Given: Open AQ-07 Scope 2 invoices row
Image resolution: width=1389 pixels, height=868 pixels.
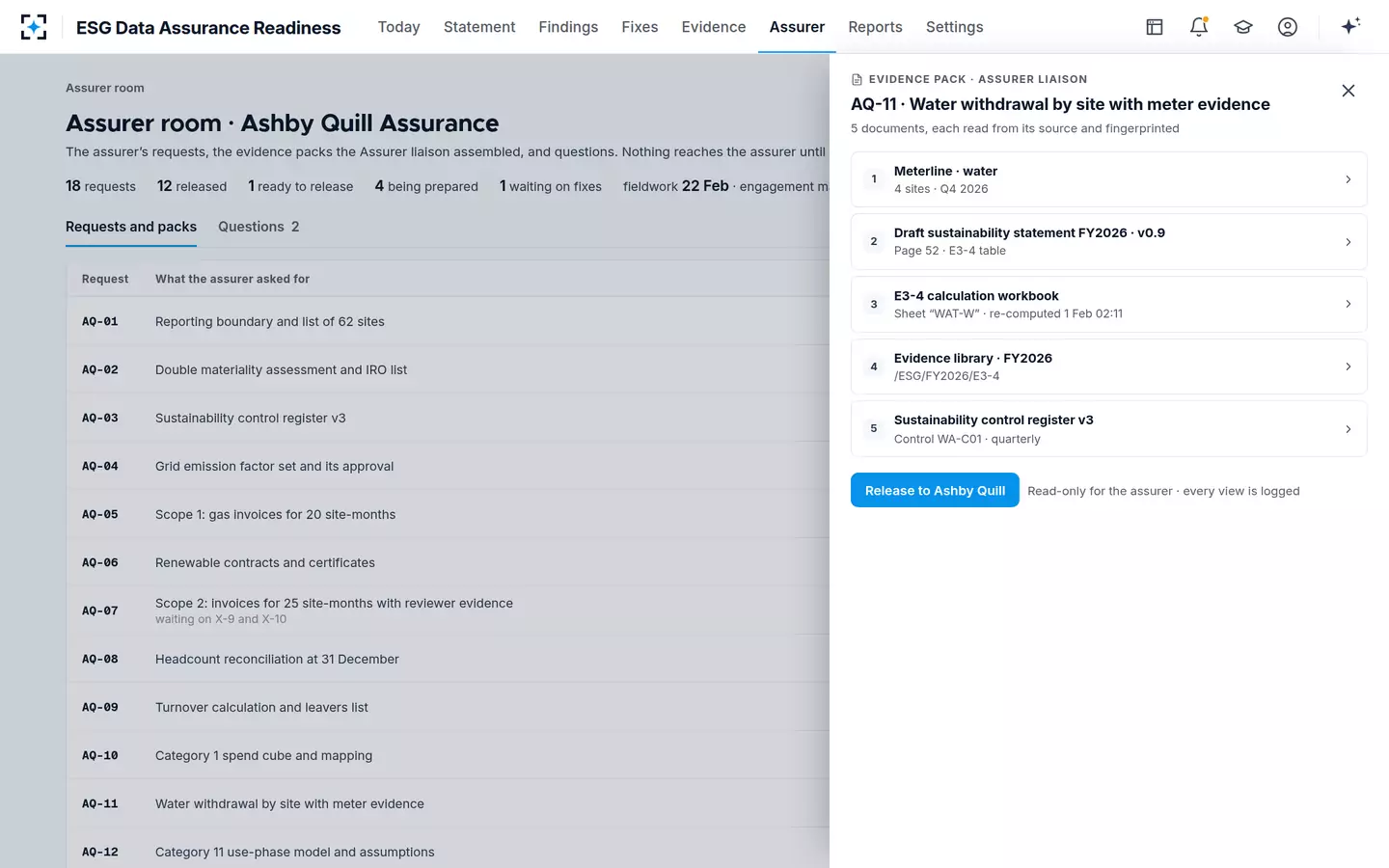Looking at the screenshot, I should (x=449, y=610).
